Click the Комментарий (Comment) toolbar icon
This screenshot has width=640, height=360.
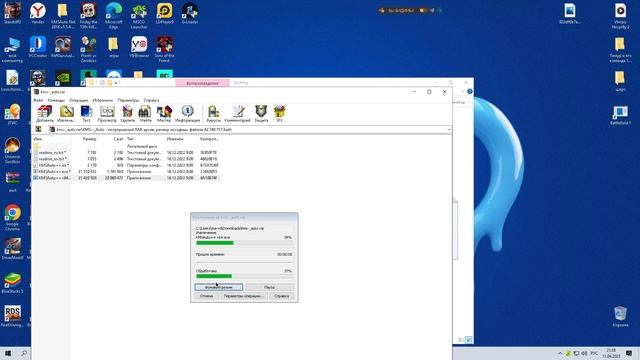coord(237,113)
